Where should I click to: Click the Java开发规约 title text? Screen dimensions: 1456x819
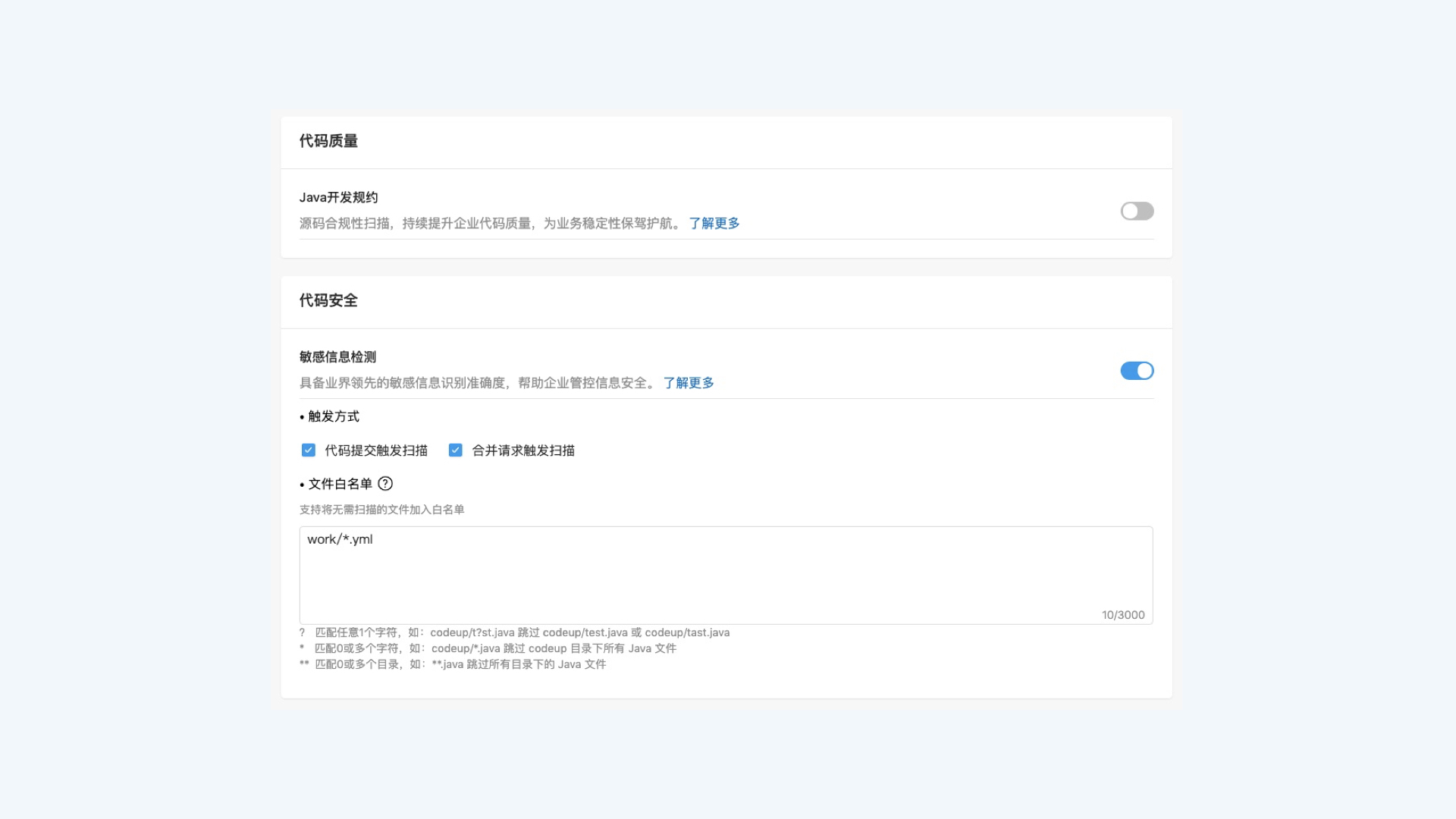pyautogui.click(x=338, y=197)
